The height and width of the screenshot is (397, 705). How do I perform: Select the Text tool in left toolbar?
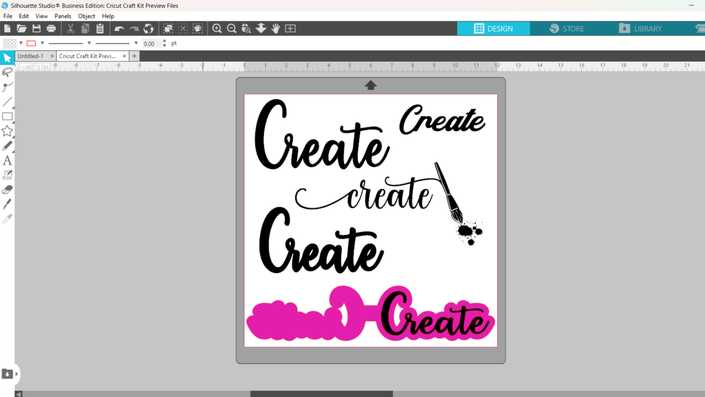(x=7, y=160)
